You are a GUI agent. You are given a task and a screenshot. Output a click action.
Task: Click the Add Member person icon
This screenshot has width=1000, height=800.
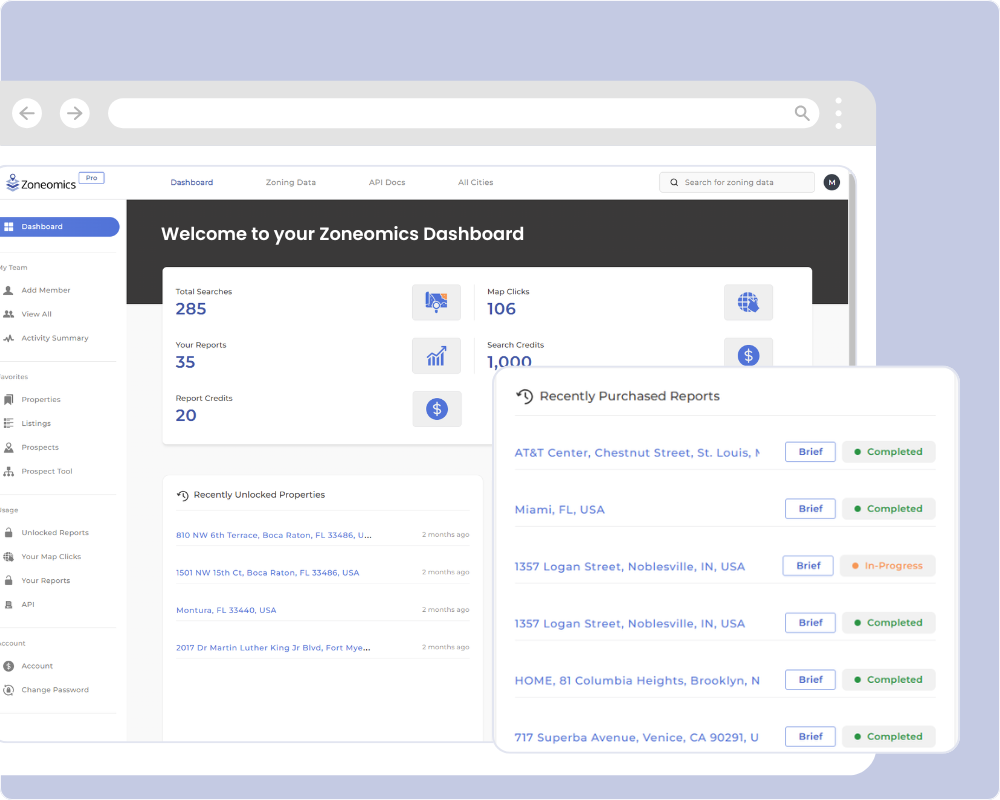coord(8,290)
